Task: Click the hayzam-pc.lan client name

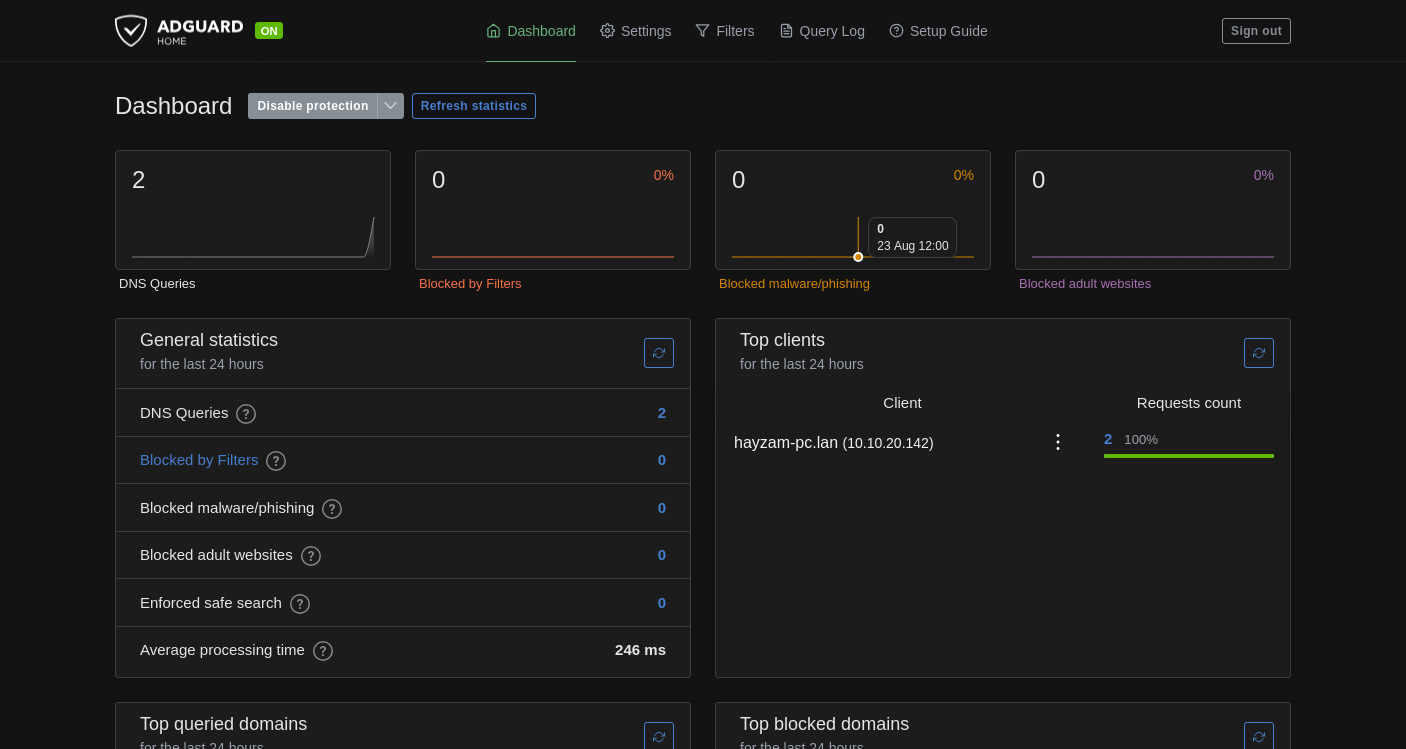Action: tap(786, 442)
